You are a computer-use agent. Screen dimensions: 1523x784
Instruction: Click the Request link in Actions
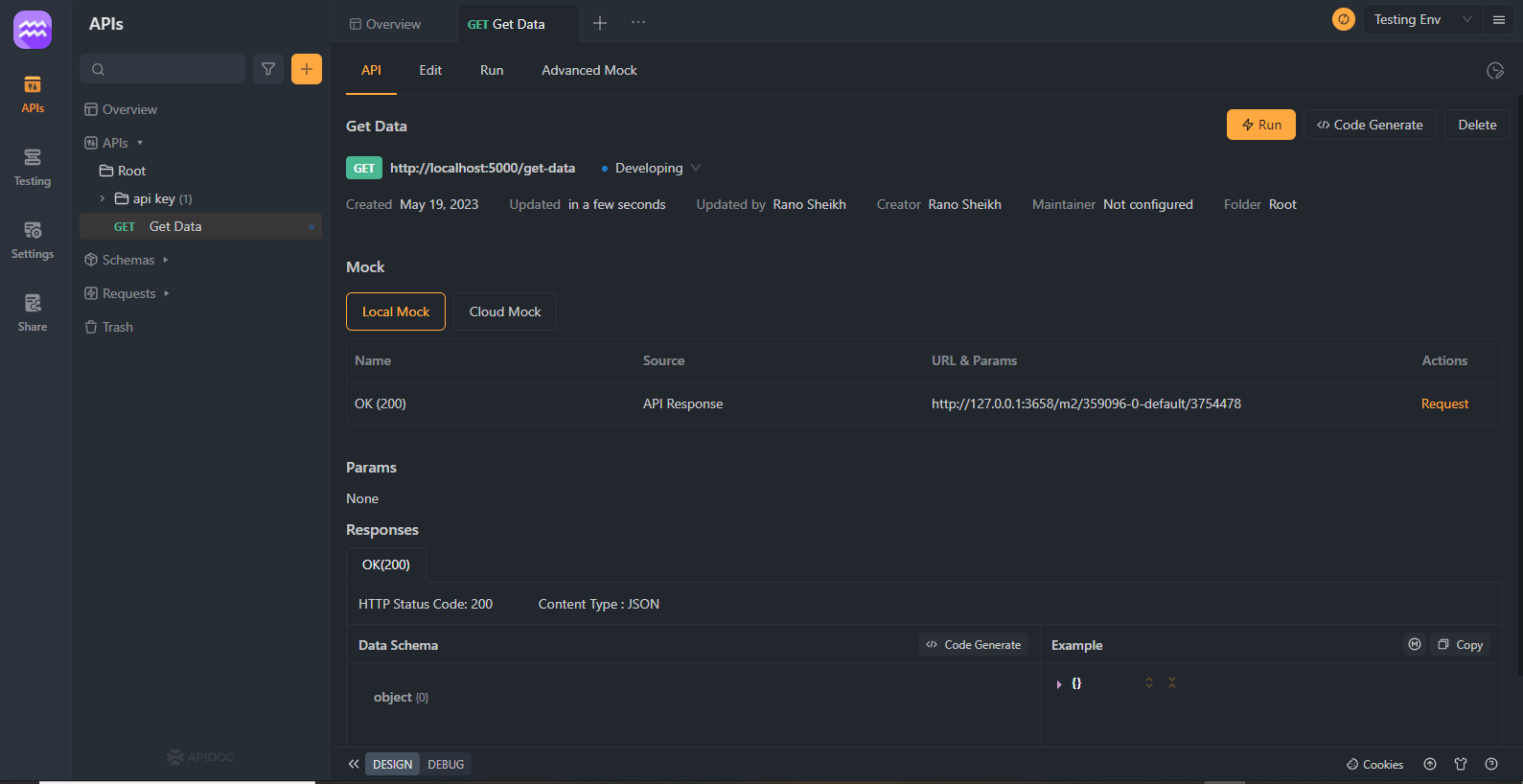click(x=1444, y=404)
